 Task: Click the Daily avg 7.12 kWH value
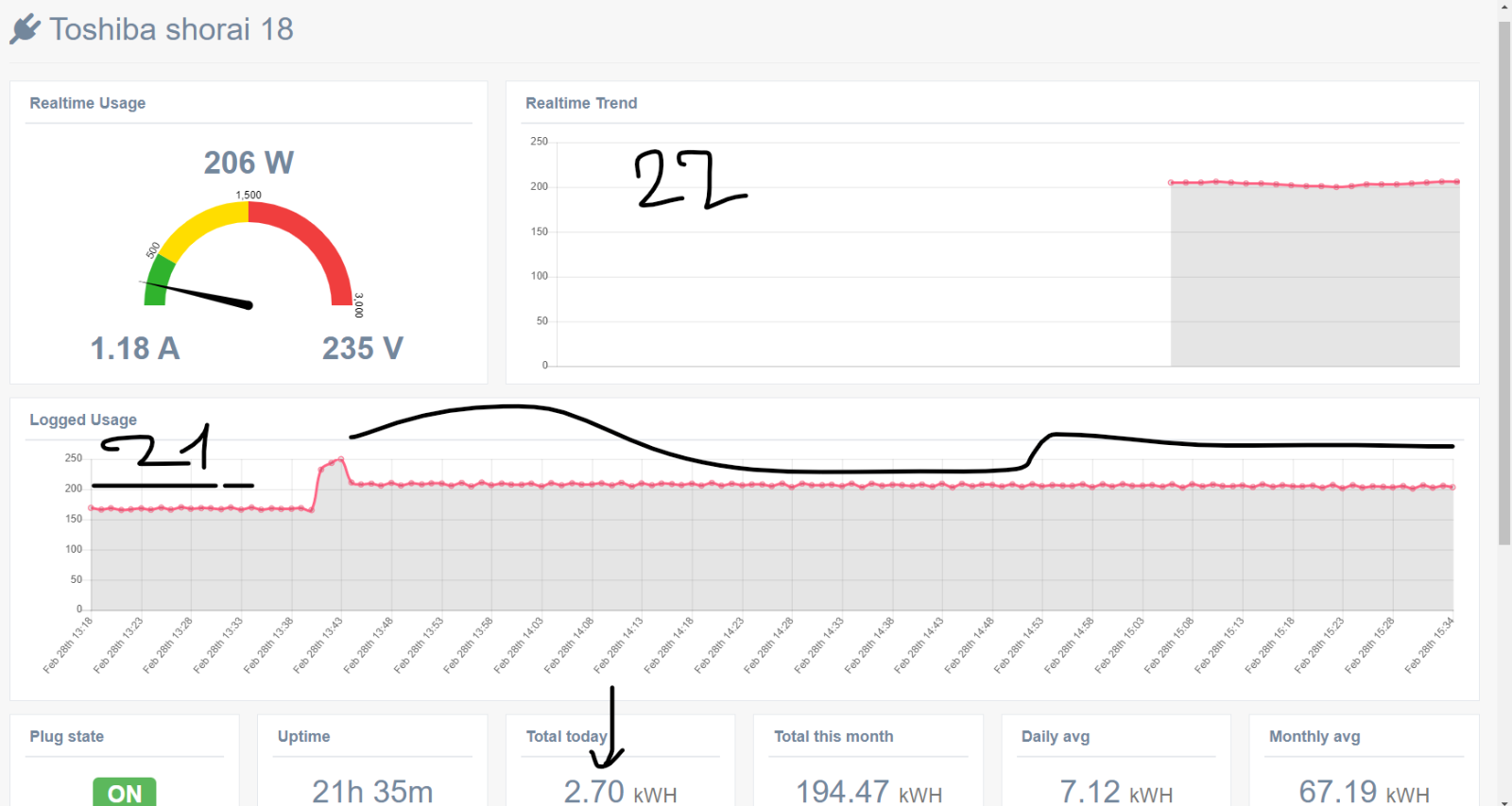click(x=1116, y=792)
